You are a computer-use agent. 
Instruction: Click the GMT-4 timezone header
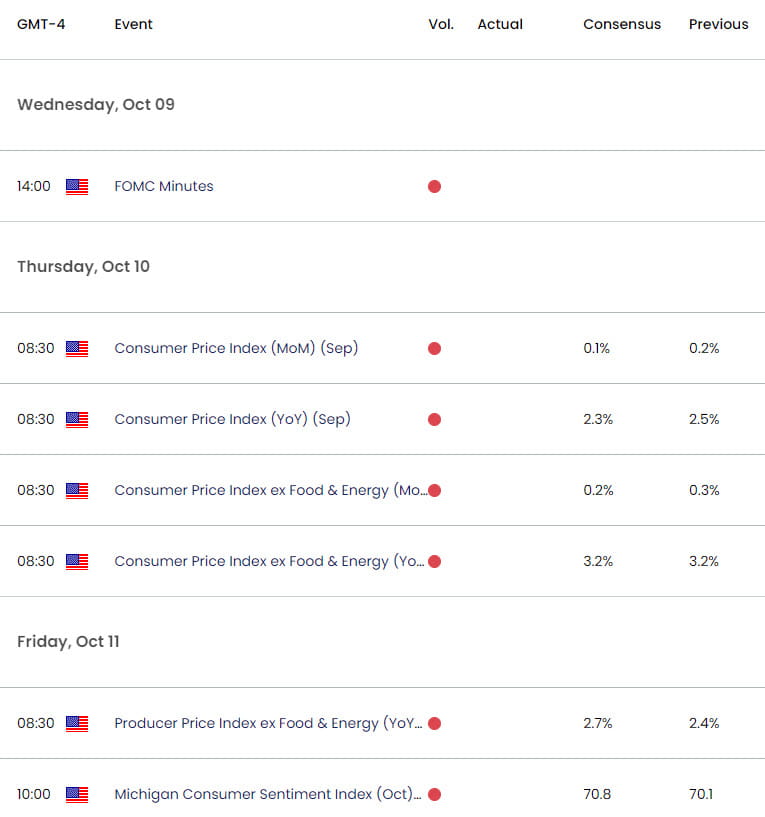tap(41, 24)
